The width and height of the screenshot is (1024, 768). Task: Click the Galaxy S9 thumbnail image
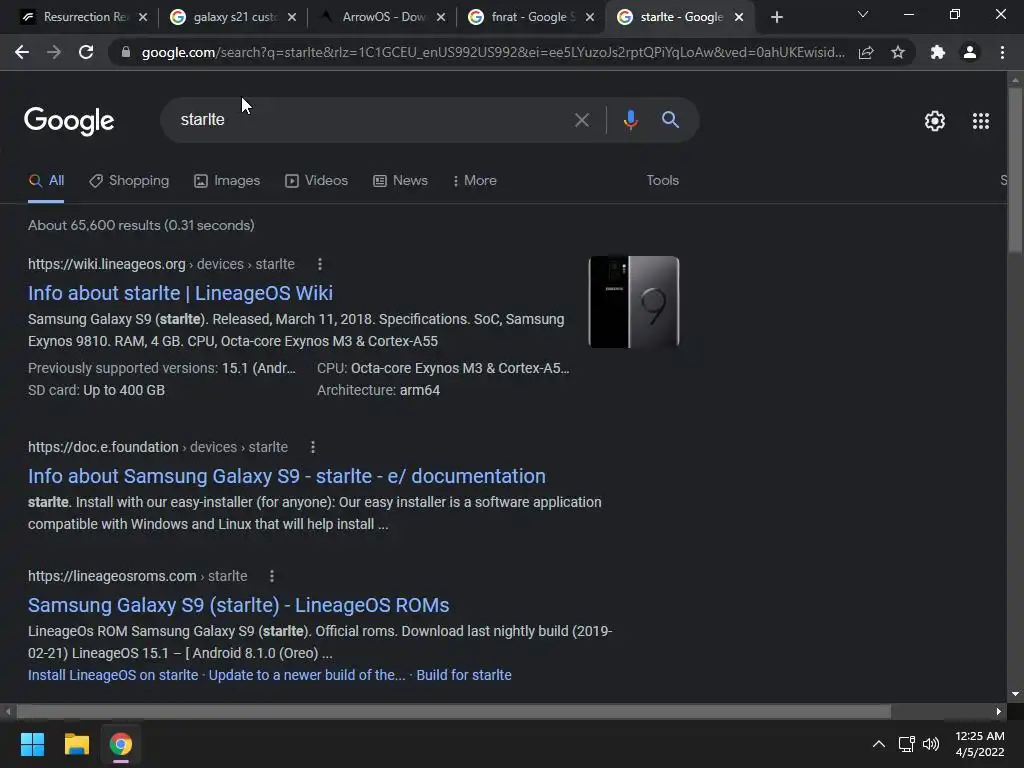(x=633, y=302)
